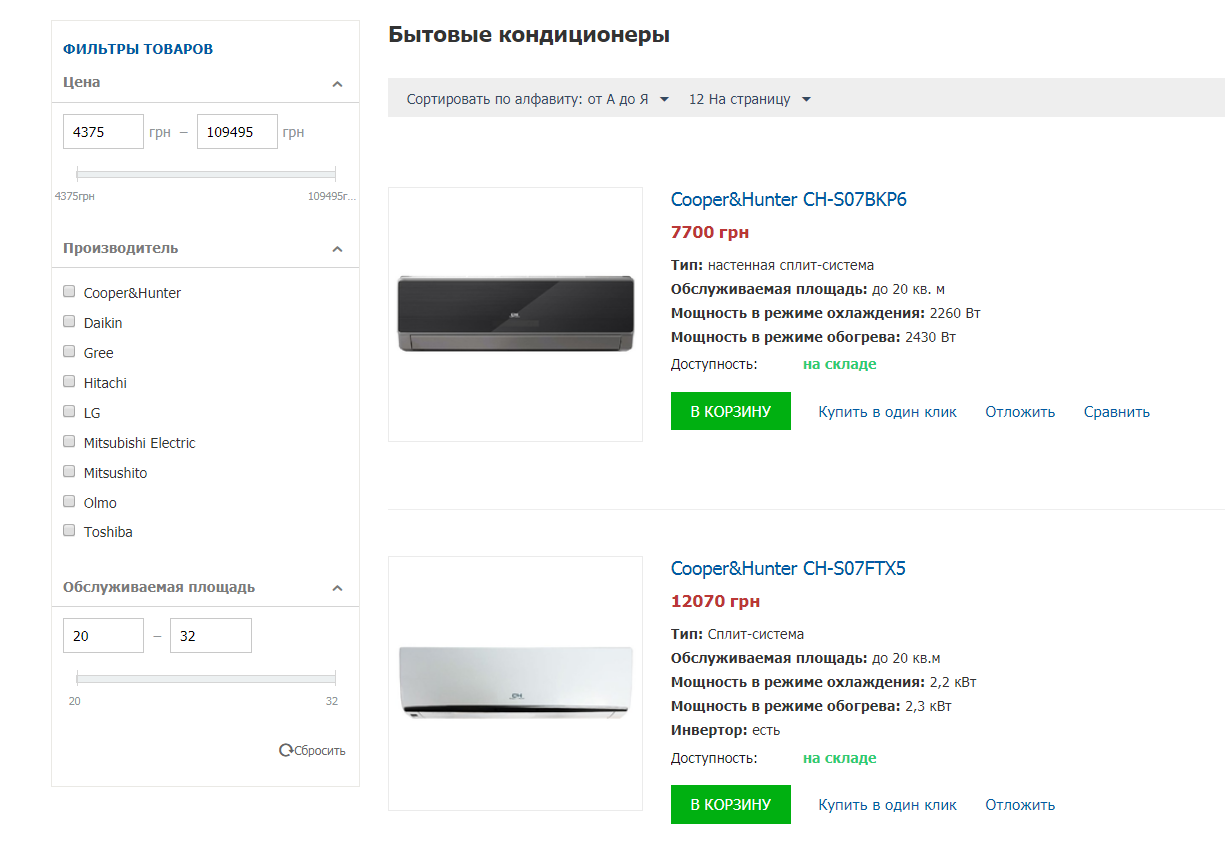Image resolution: width=1225 pixels, height=850 pixels.
Task: Enable the Gree manufacturer filter
Action: pyautogui.click(x=69, y=352)
